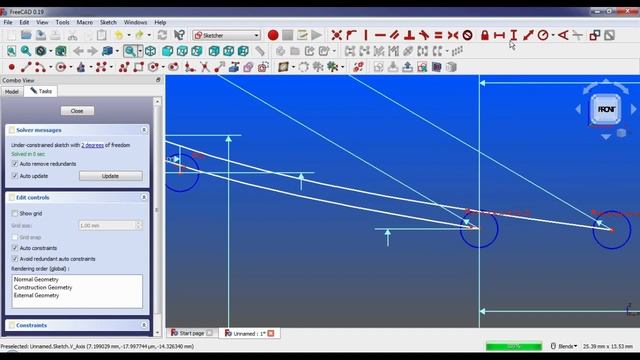The image size is (640, 360).
Task: Toggle Auto remove redundants checkbox
Action: pos(15,164)
